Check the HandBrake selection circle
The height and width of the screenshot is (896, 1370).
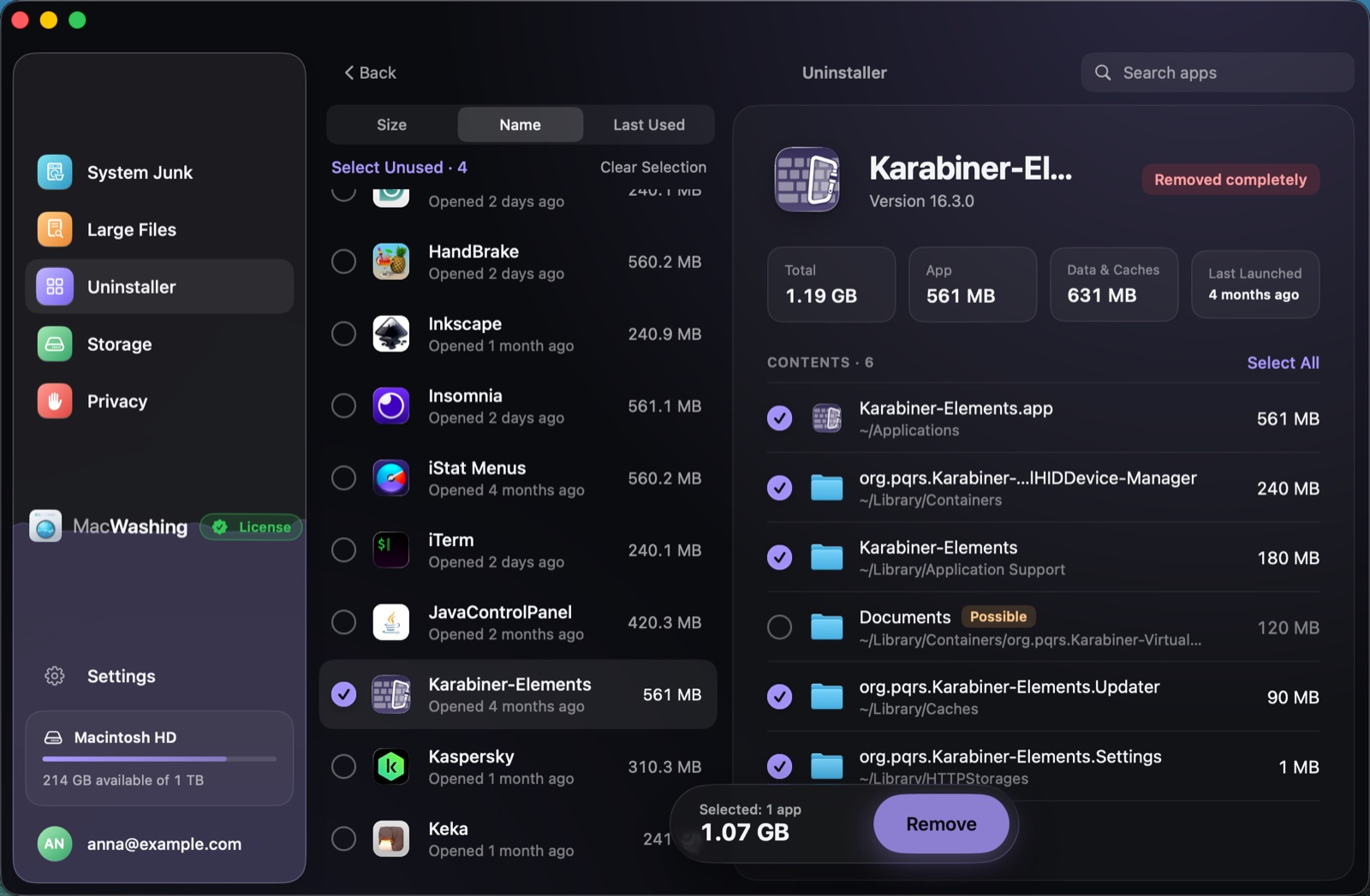click(344, 262)
